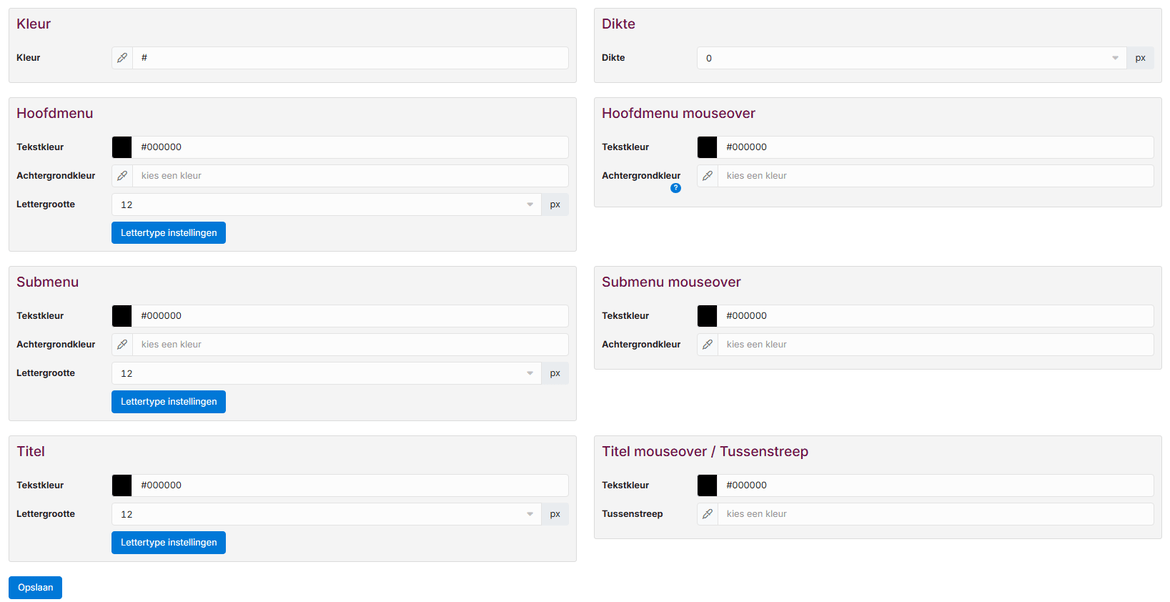Click Hoofdmenu mouseover Achtergrondkleur eyedropper icon
The image size is (1170, 602).
pos(707,176)
